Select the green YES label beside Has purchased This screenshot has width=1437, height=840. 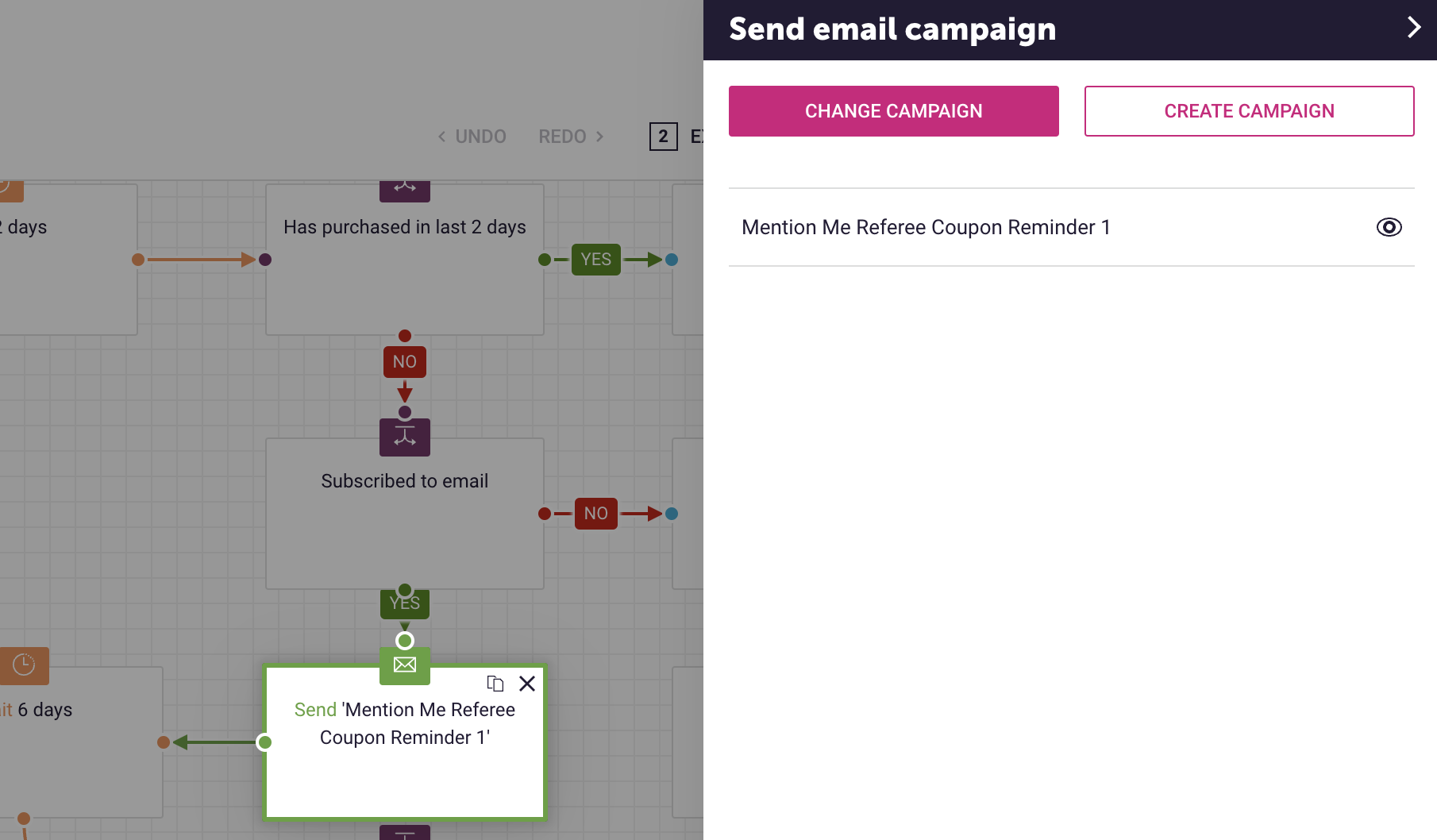596,260
